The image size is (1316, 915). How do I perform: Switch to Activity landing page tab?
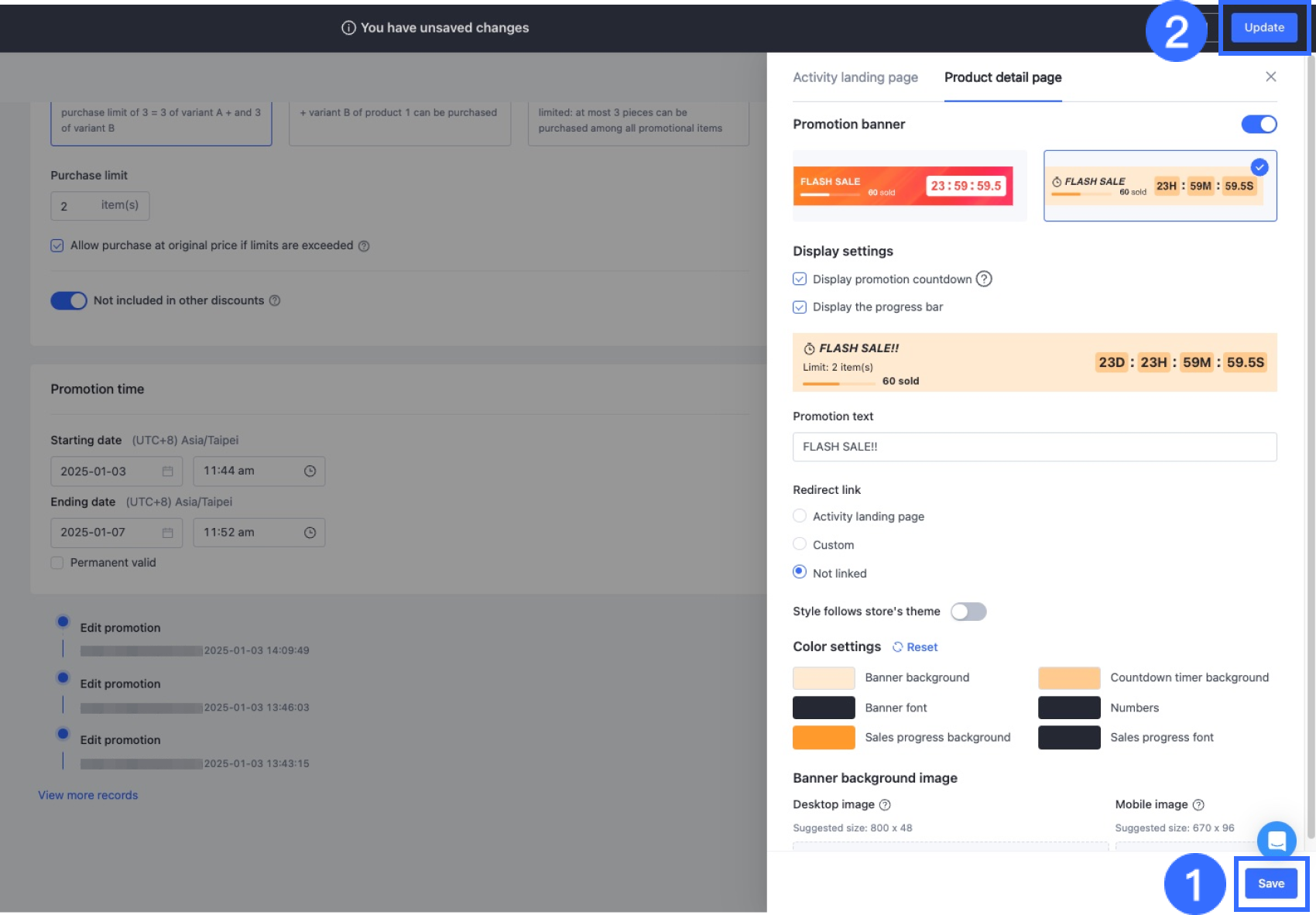855,77
